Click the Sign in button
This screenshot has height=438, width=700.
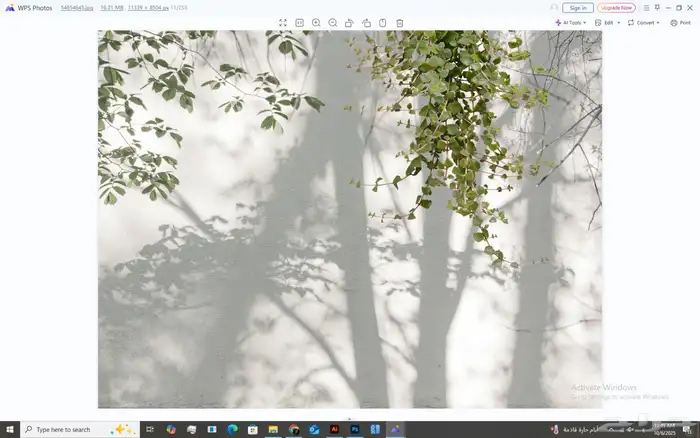point(578,7)
